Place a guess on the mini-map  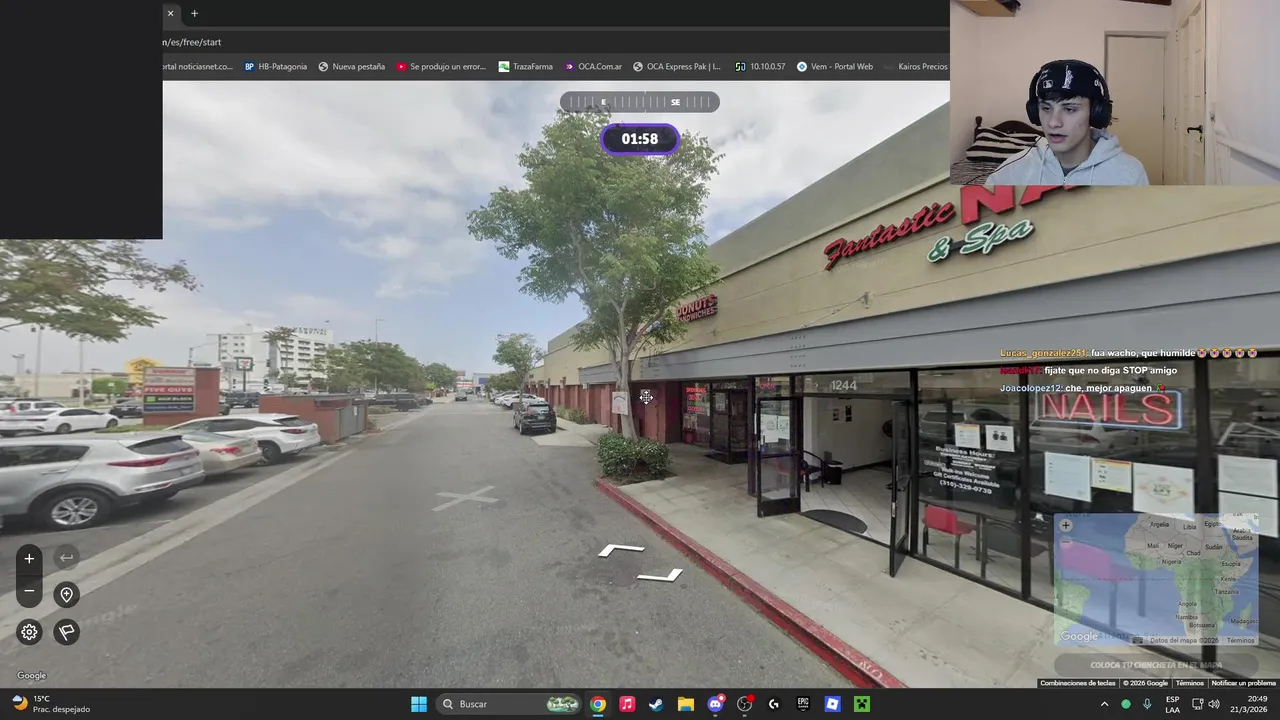point(1156,580)
